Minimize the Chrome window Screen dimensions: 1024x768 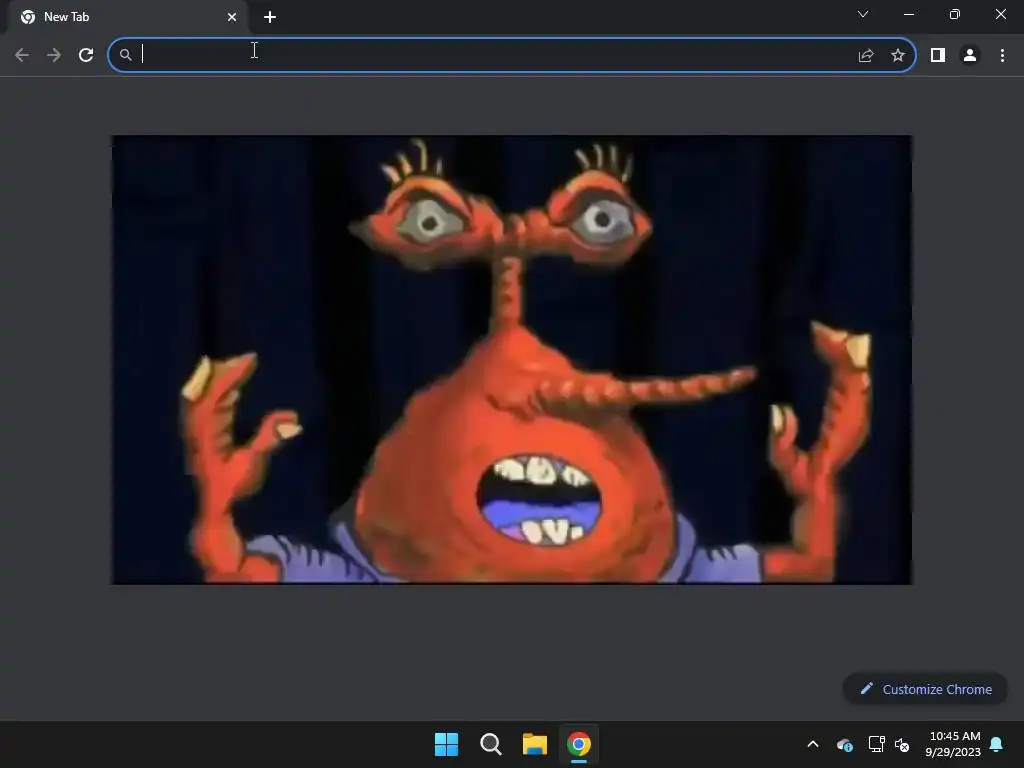coord(908,14)
